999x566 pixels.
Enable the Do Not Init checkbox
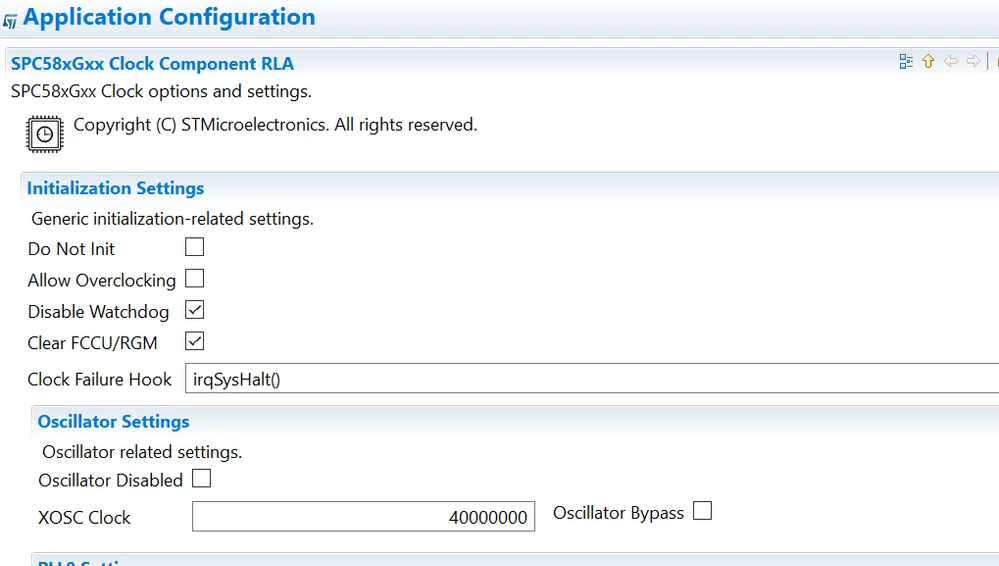(x=194, y=247)
